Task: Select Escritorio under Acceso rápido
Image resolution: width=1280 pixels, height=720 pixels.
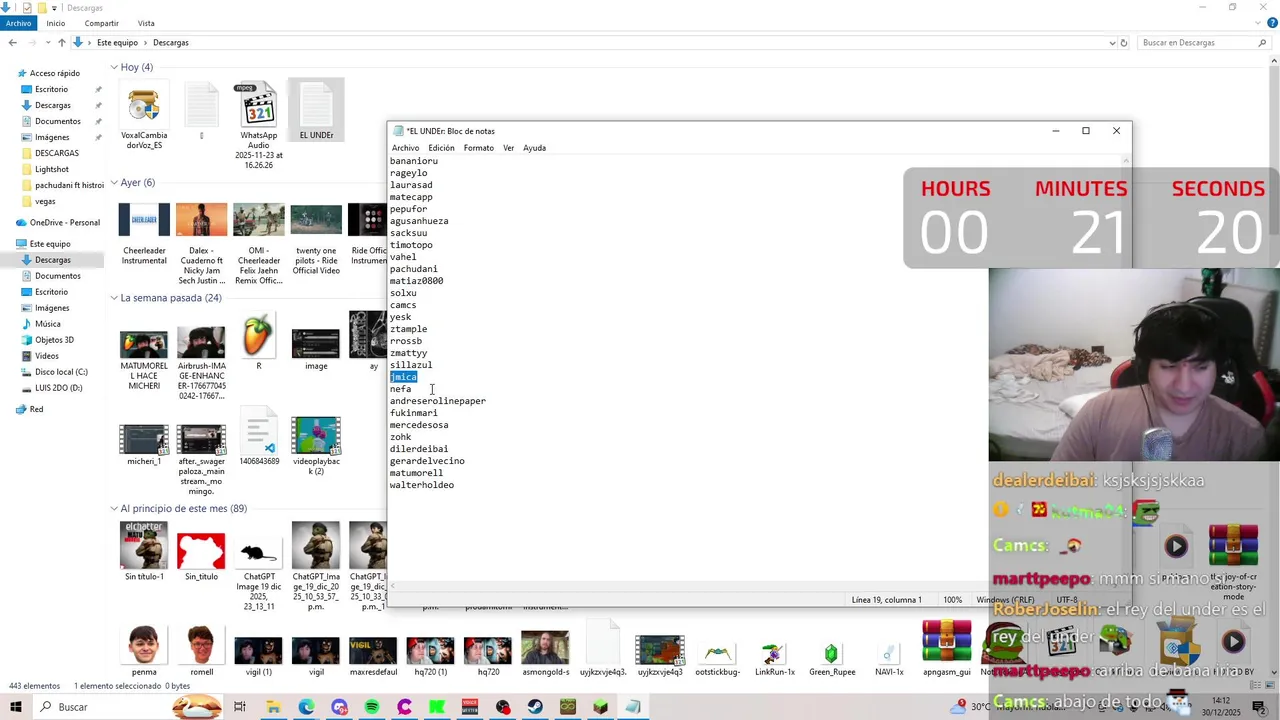Action: coord(51,89)
